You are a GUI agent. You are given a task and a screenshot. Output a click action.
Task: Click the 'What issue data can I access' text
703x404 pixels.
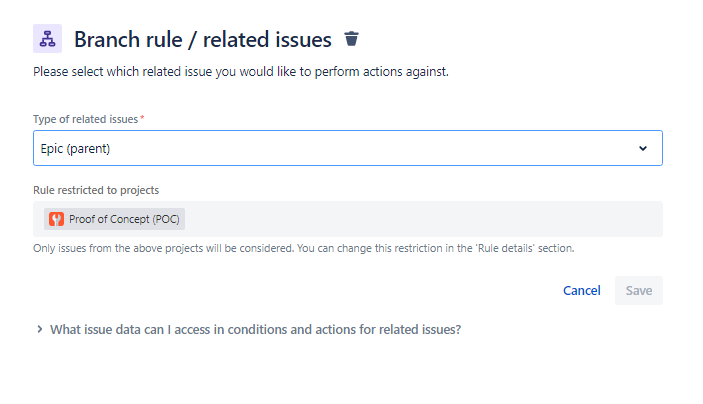(256, 330)
